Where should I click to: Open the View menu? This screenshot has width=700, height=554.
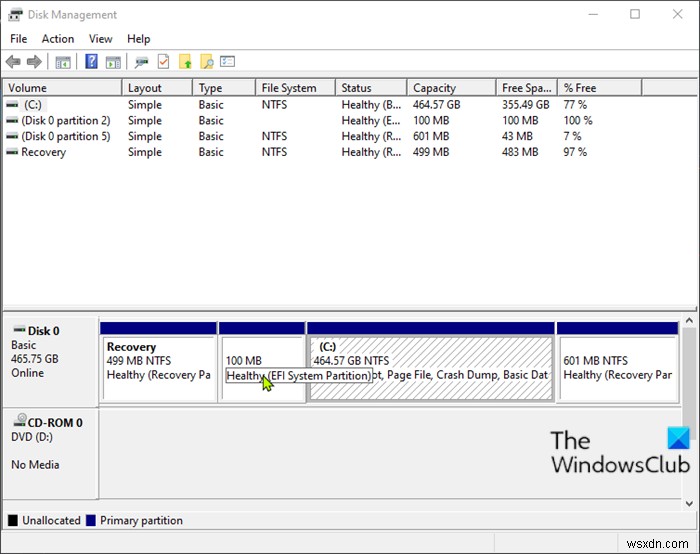tap(100, 39)
